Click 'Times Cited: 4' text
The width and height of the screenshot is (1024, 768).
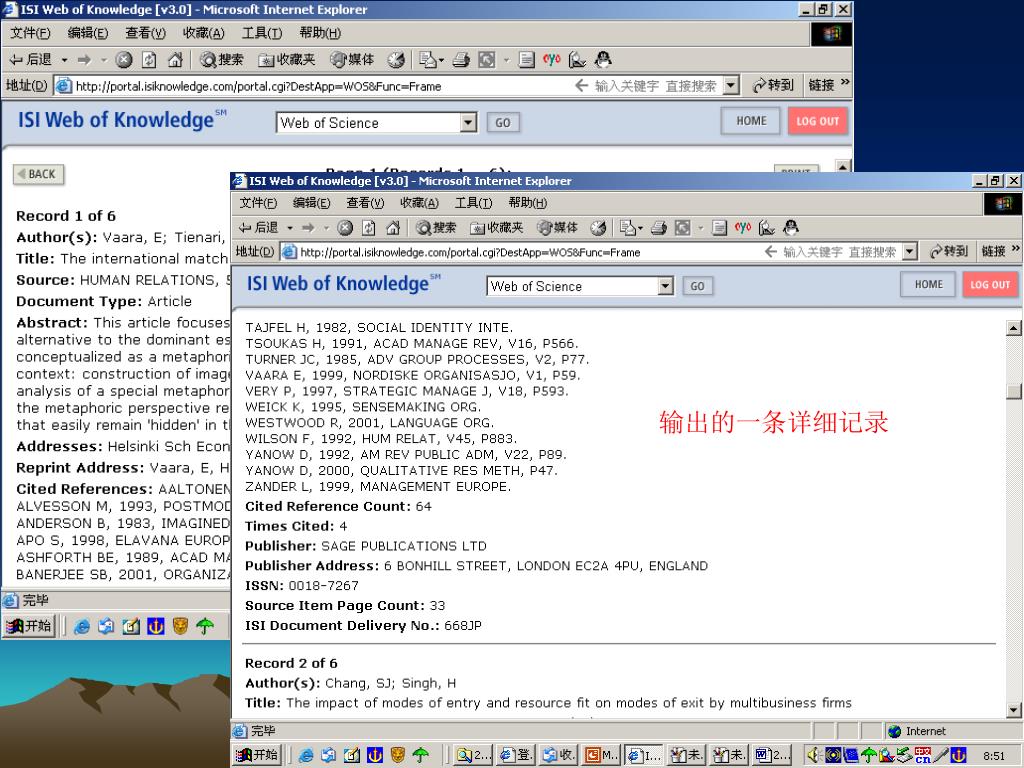[x=296, y=526]
